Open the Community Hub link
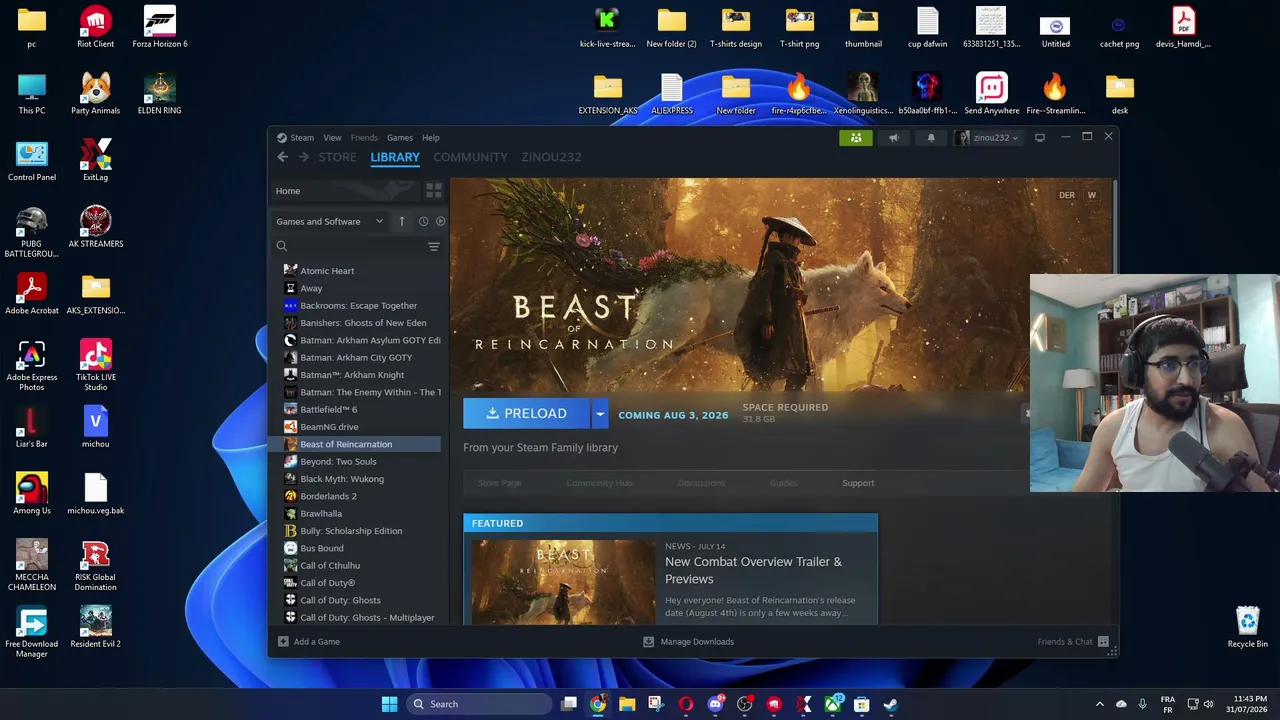Image resolution: width=1280 pixels, height=720 pixels. click(599, 483)
